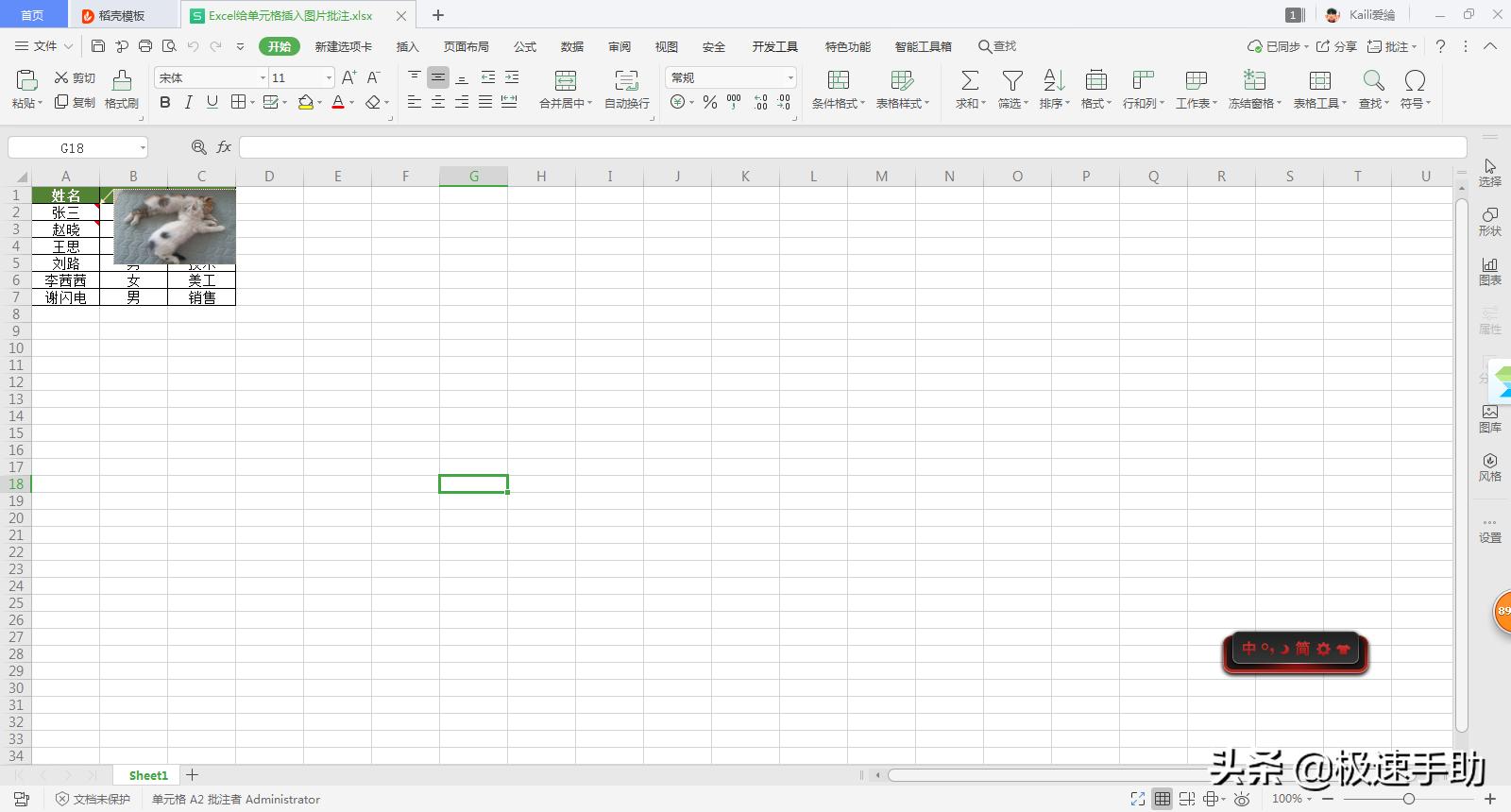Open the Chart (图表) sidebar panel

[x=1489, y=270]
